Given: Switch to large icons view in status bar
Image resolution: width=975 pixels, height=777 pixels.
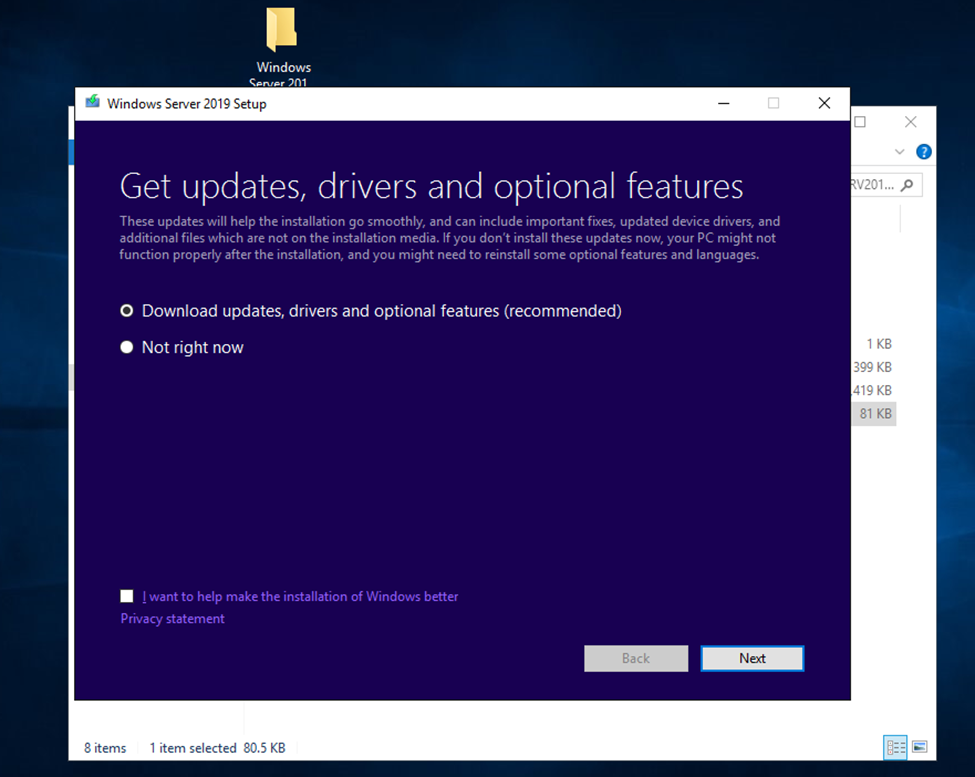Looking at the screenshot, I should [920, 747].
